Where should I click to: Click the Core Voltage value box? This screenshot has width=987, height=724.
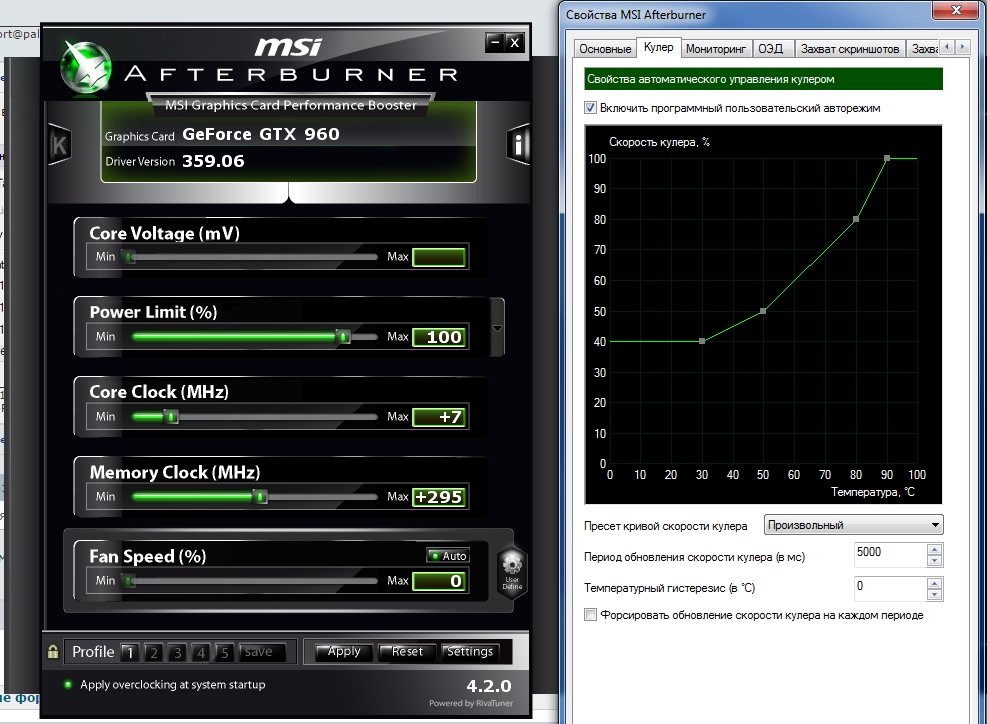(x=439, y=257)
